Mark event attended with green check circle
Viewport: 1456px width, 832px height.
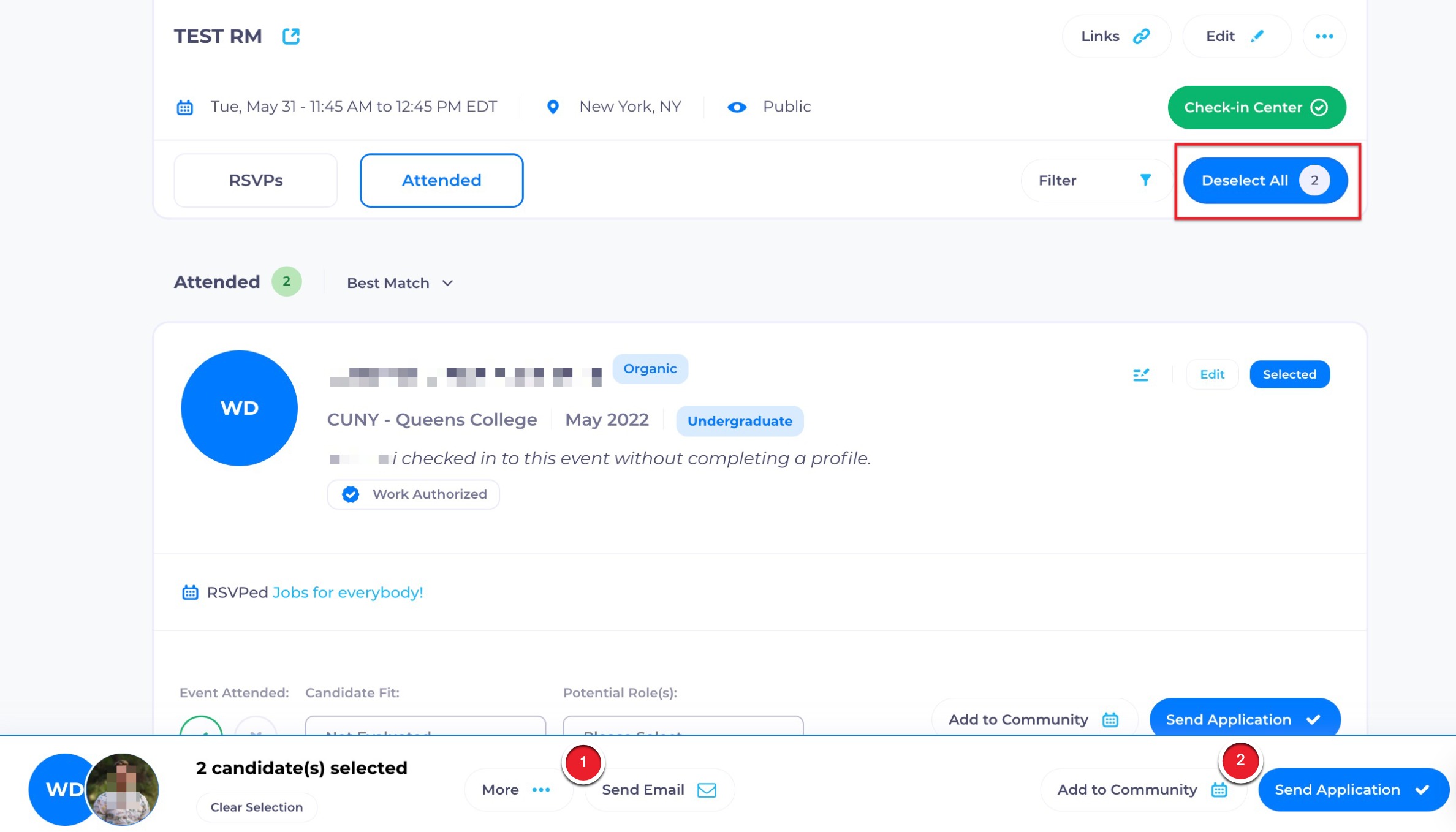201,727
